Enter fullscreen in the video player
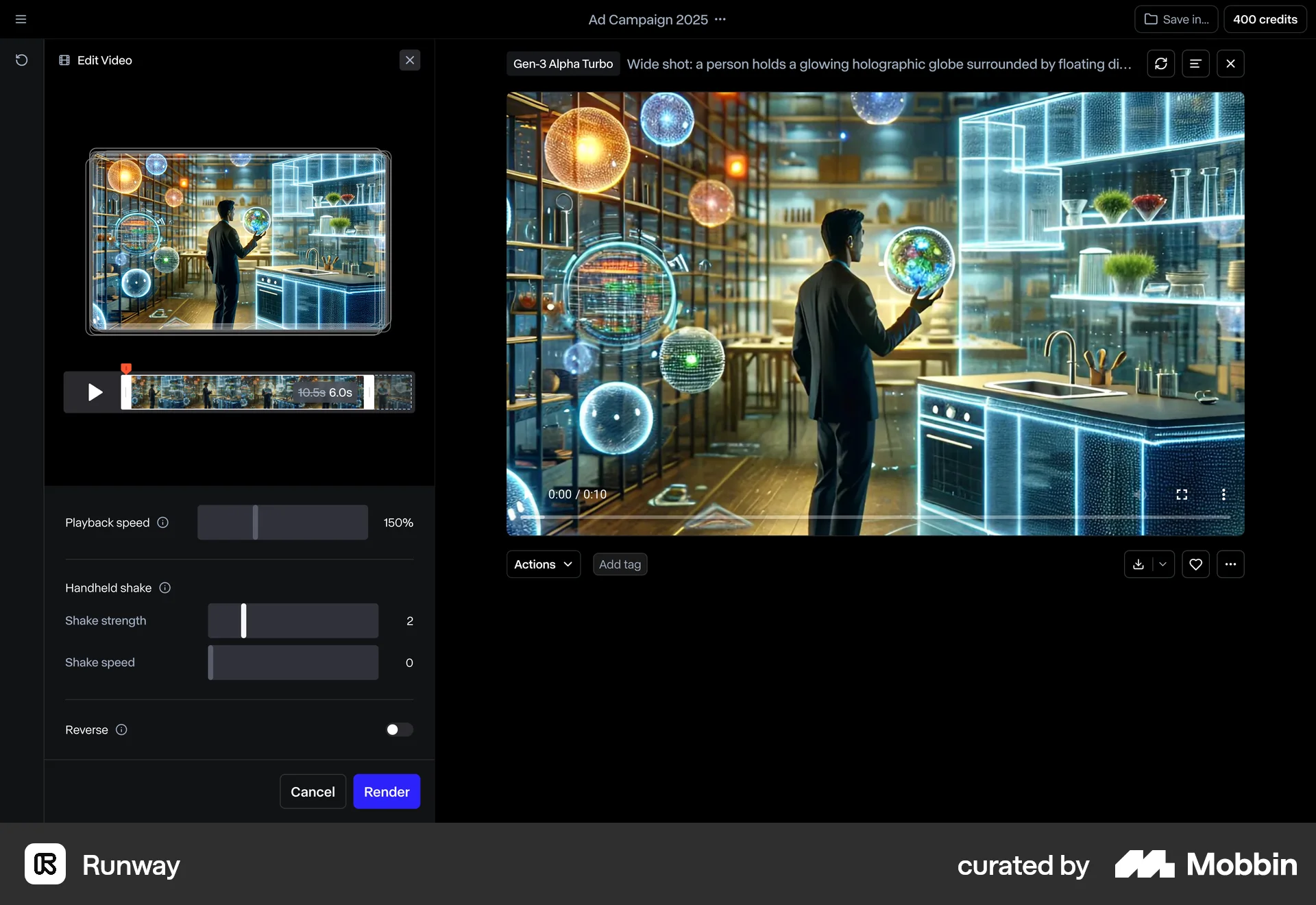The width and height of the screenshot is (1316, 905). pos(1182,494)
